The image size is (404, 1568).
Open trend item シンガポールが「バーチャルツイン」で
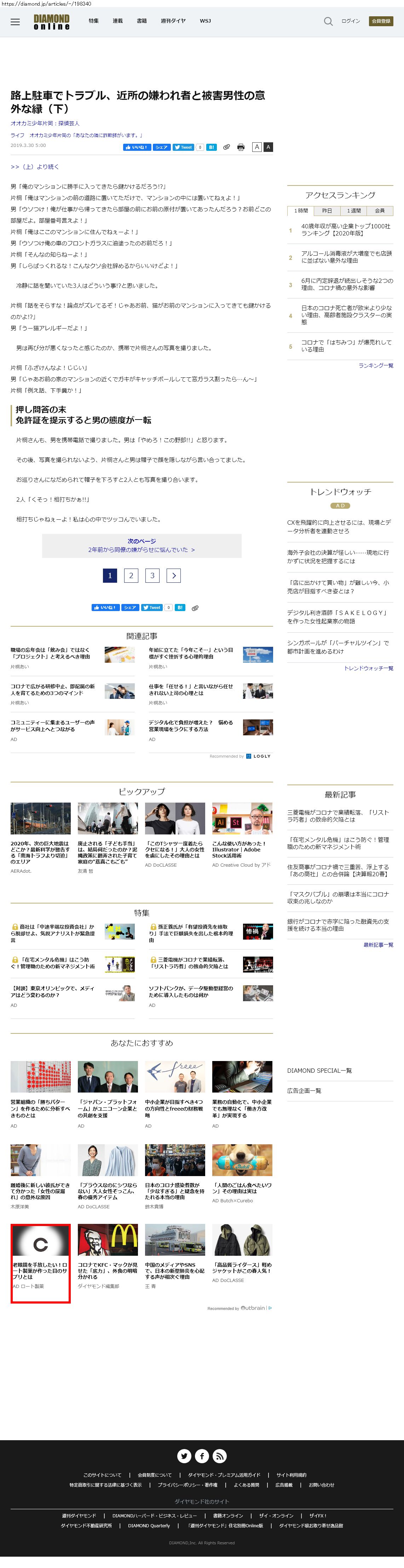coord(338,647)
